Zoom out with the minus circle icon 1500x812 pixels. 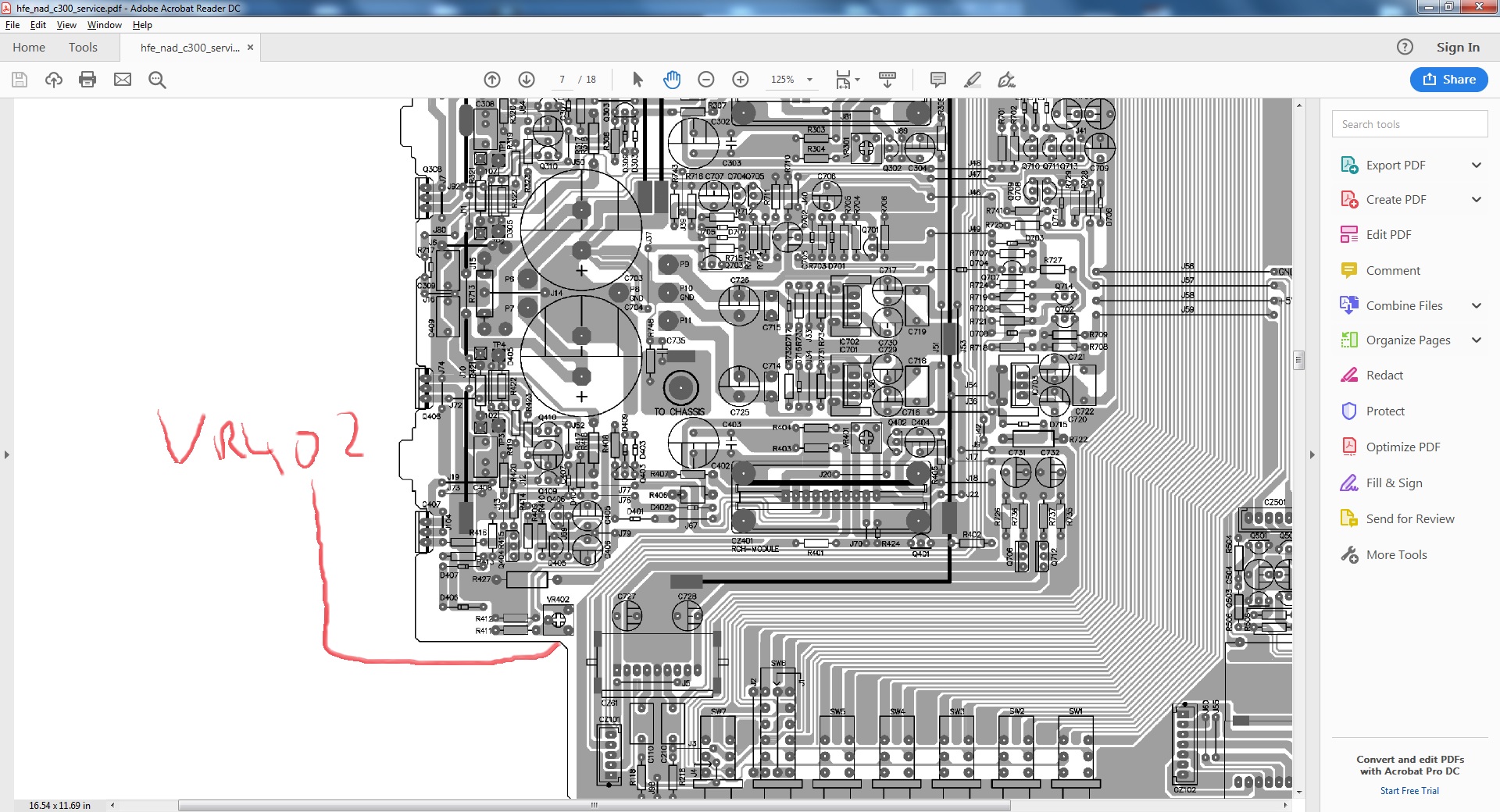tap(706, 80)
